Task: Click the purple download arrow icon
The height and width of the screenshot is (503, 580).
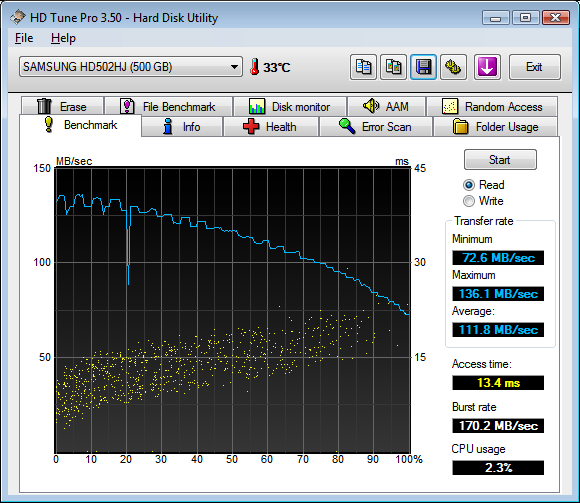Action: [x=487, y=67]
